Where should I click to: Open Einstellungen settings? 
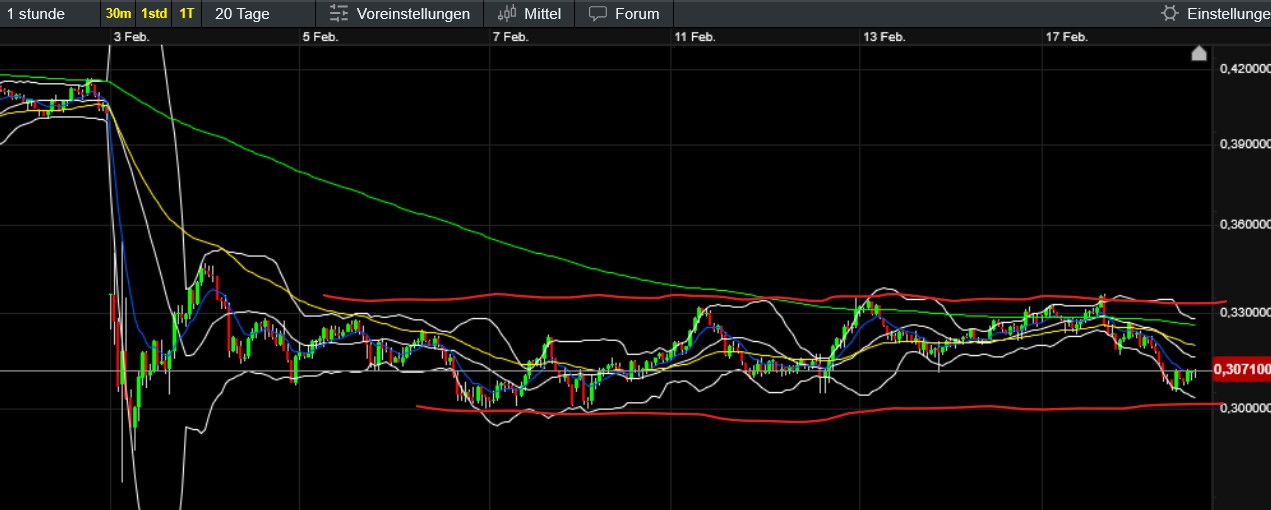pyautogui.click(x=1215, y=14)
